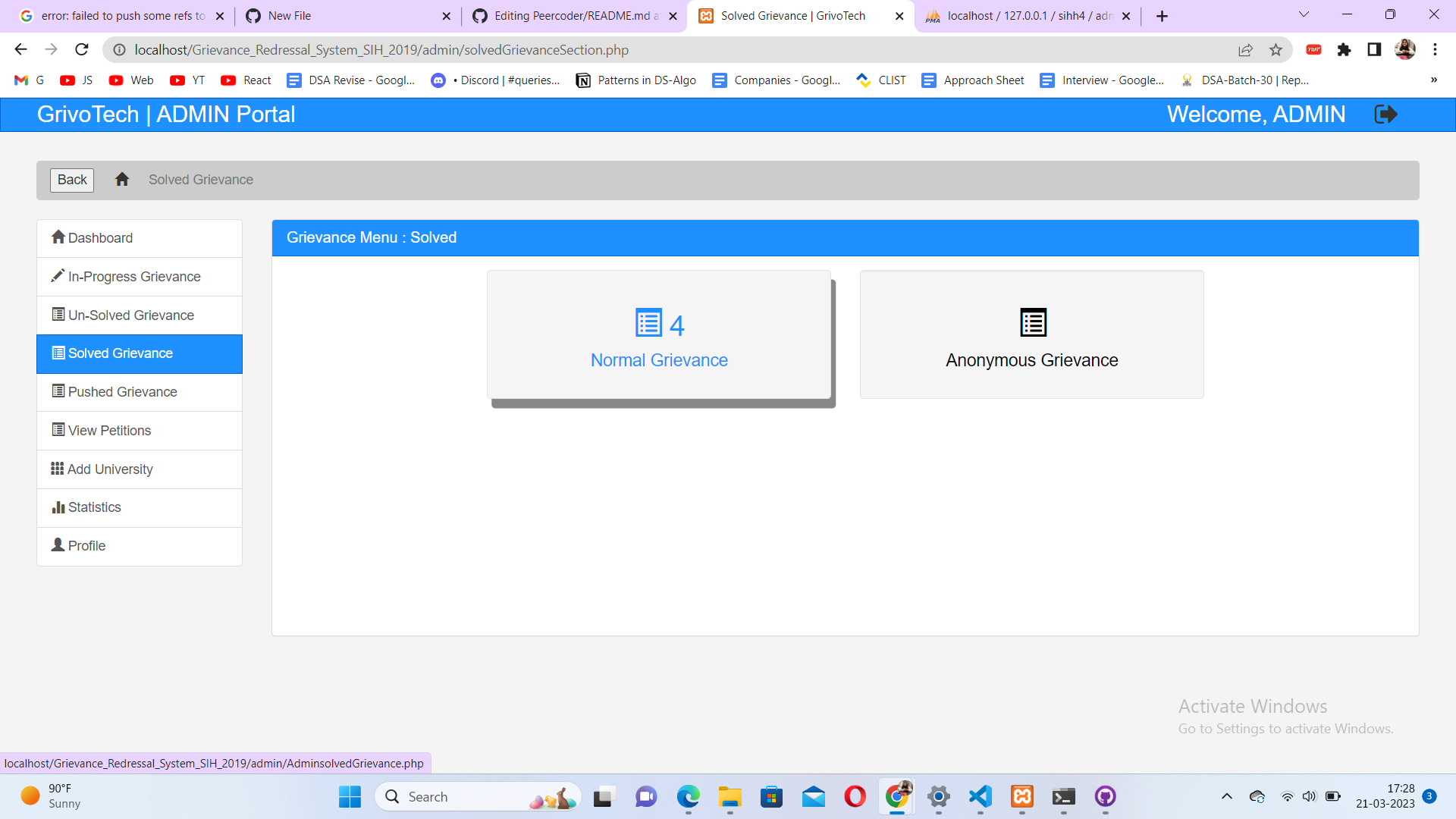Open the Anonymous Grievance card icon
The width and height of the screenshot is (1456, 819).
1031,322
